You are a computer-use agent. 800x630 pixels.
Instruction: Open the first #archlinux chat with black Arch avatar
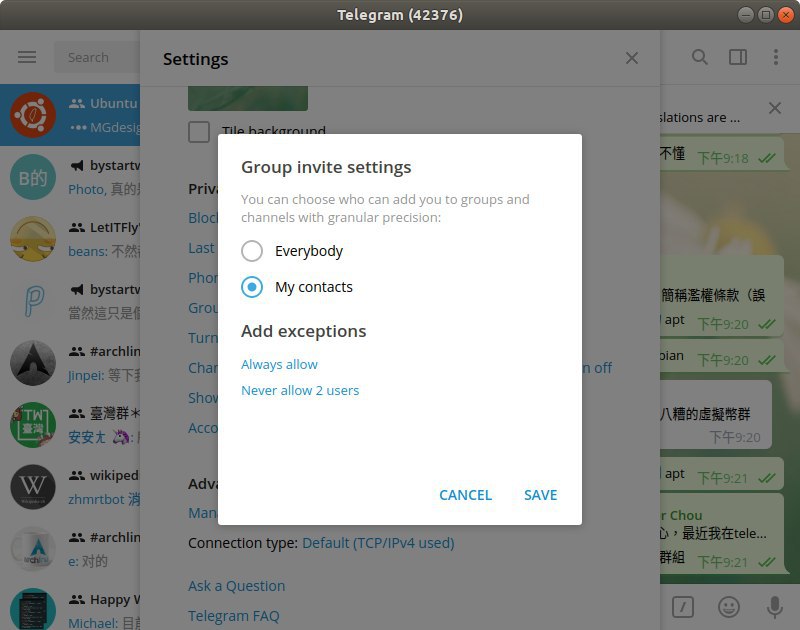33,363
